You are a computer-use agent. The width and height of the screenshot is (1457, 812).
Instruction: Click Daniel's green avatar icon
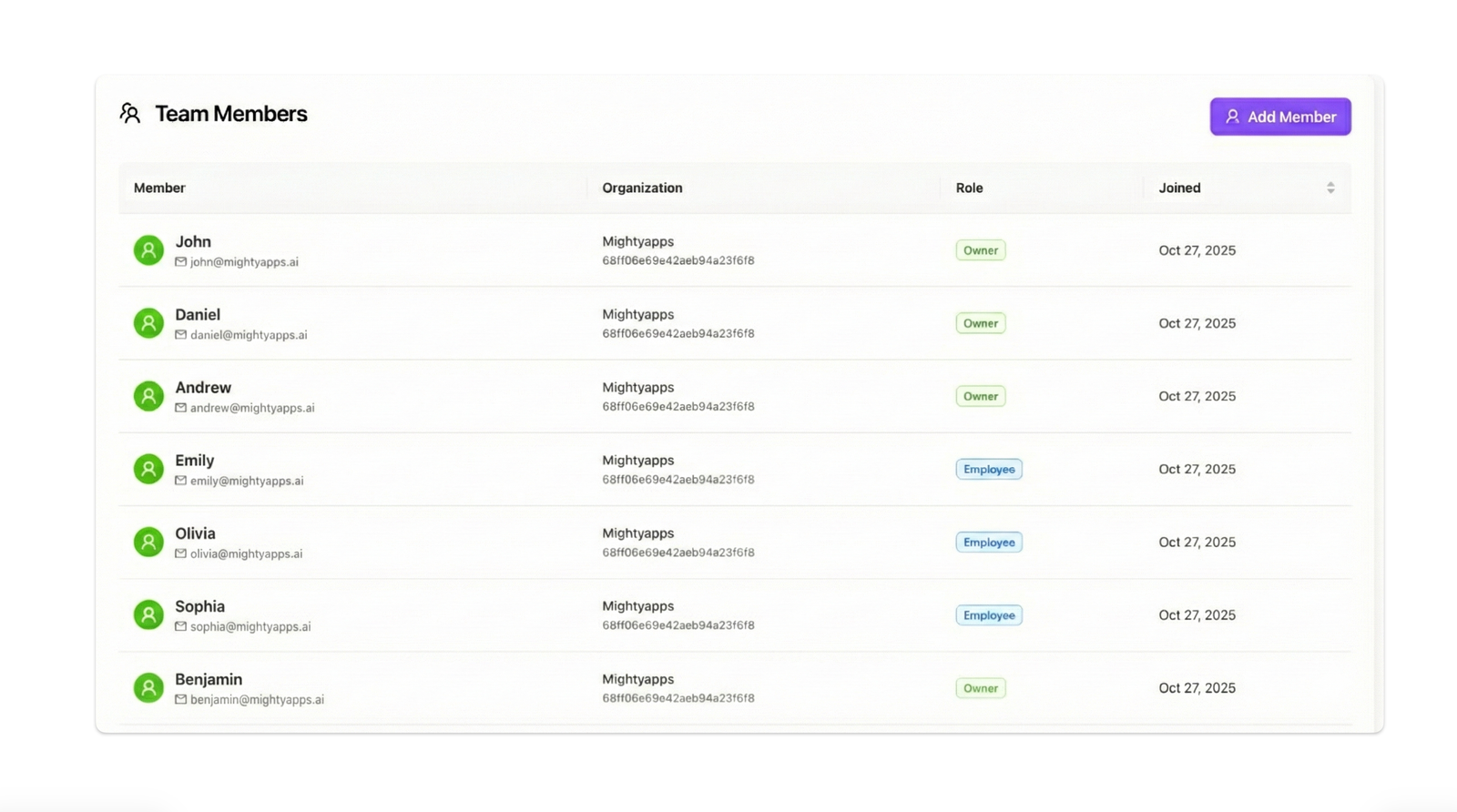(x=148, y=323)
